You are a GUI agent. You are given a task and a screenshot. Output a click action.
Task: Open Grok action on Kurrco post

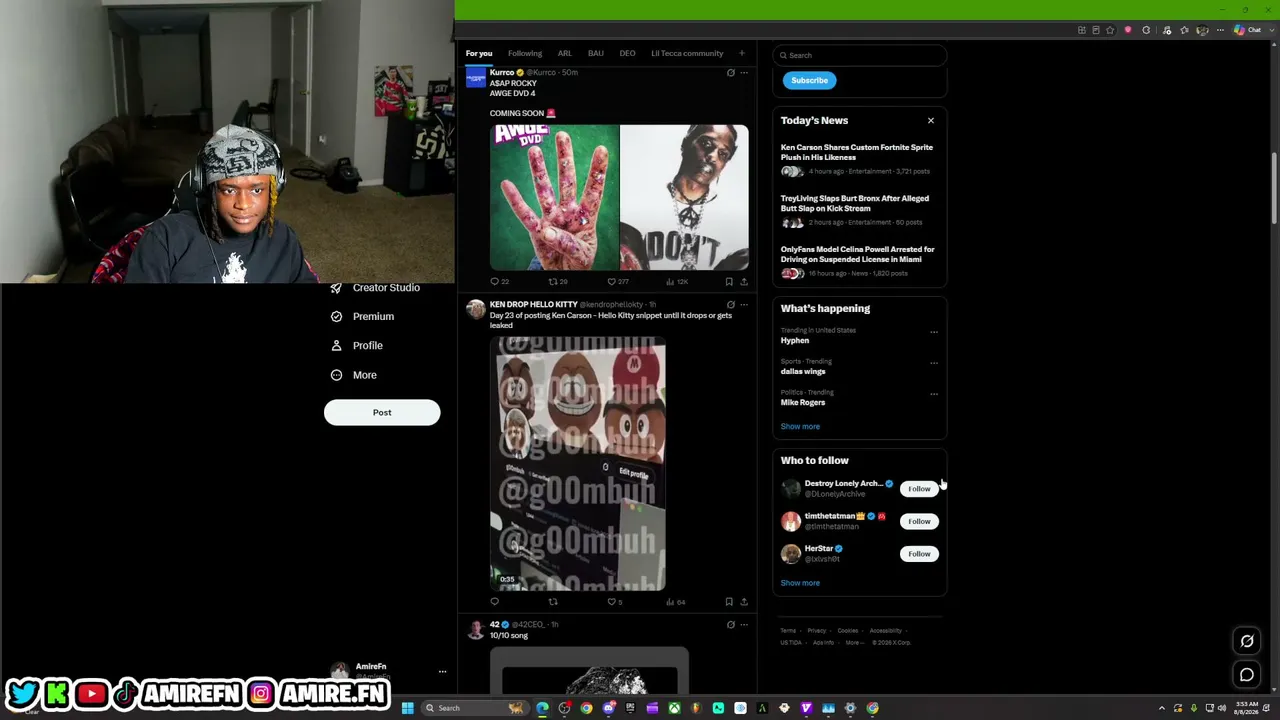tap(730, 73)
